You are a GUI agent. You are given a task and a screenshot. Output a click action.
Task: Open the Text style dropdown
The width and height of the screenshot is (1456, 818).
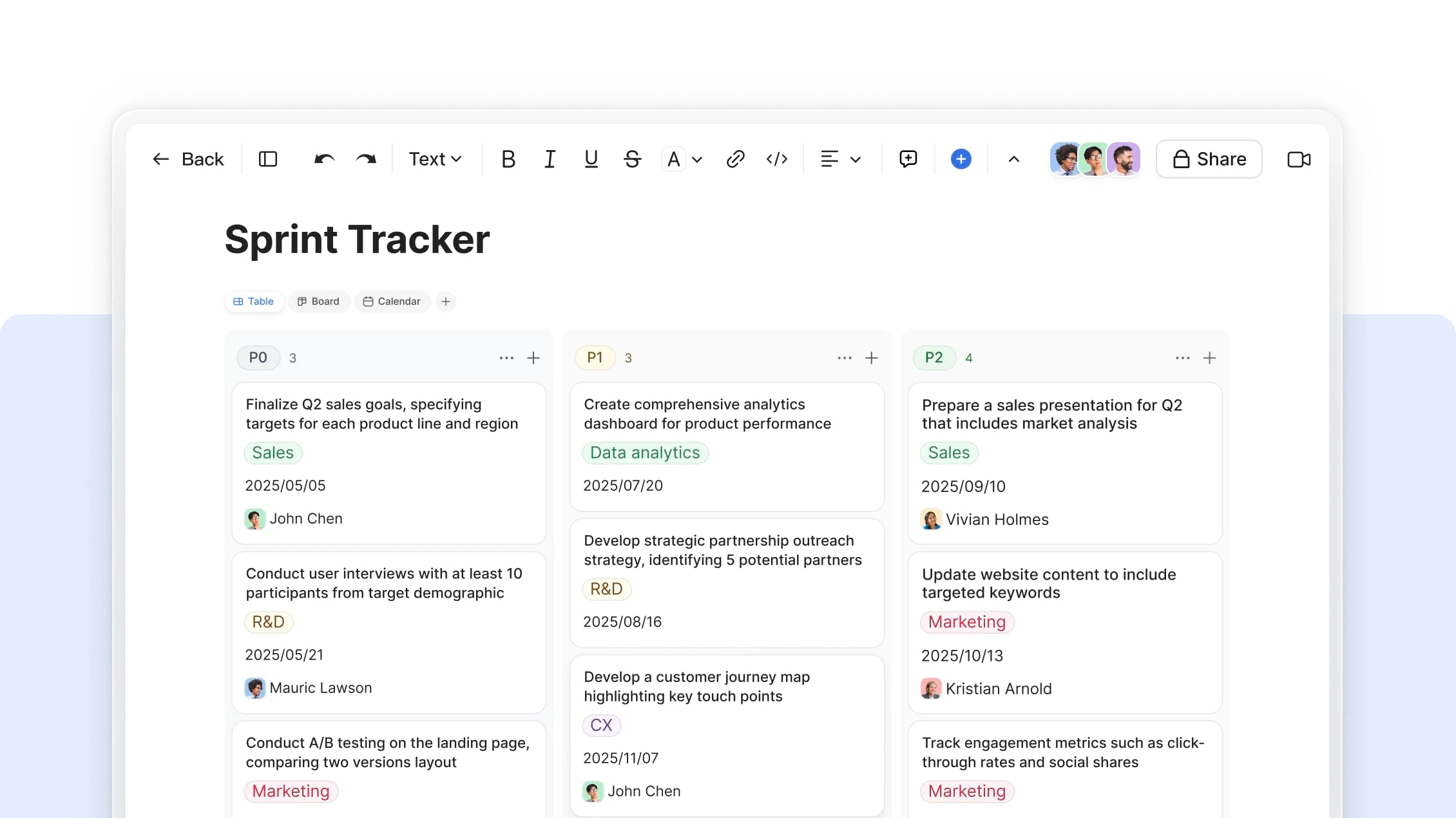click(x=436, y=159)
